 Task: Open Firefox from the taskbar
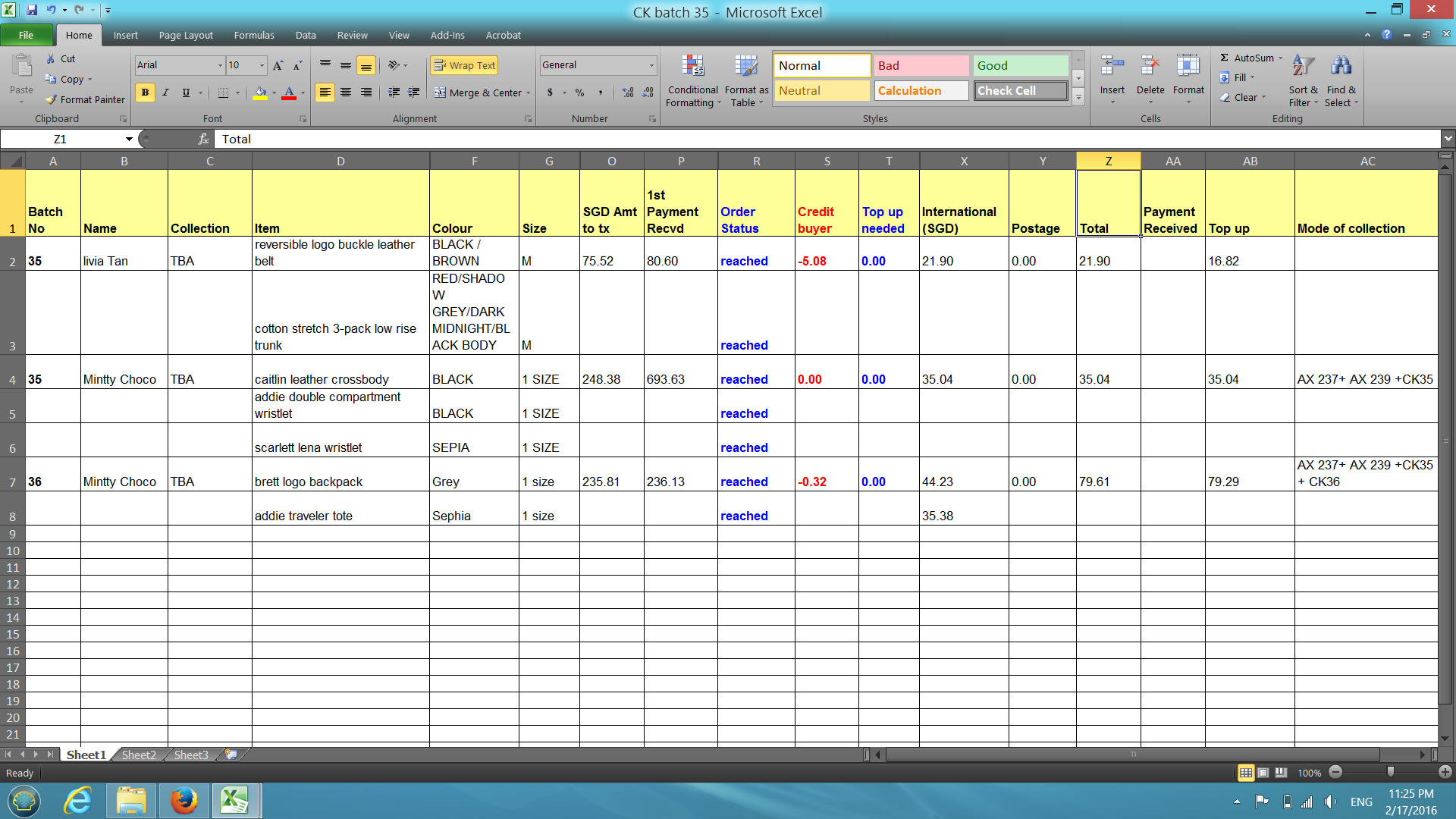click(184, 801)
